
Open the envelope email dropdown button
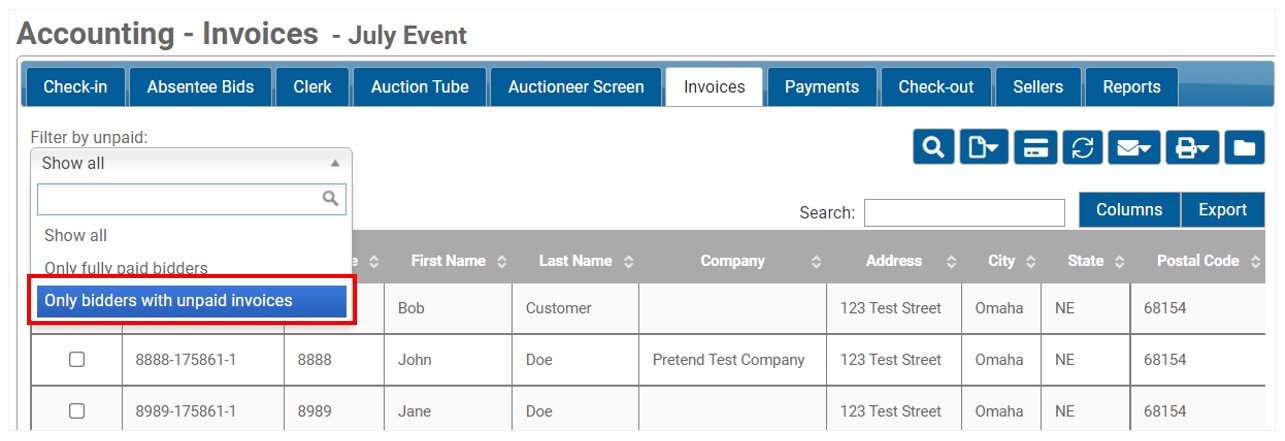[1133, 148]
